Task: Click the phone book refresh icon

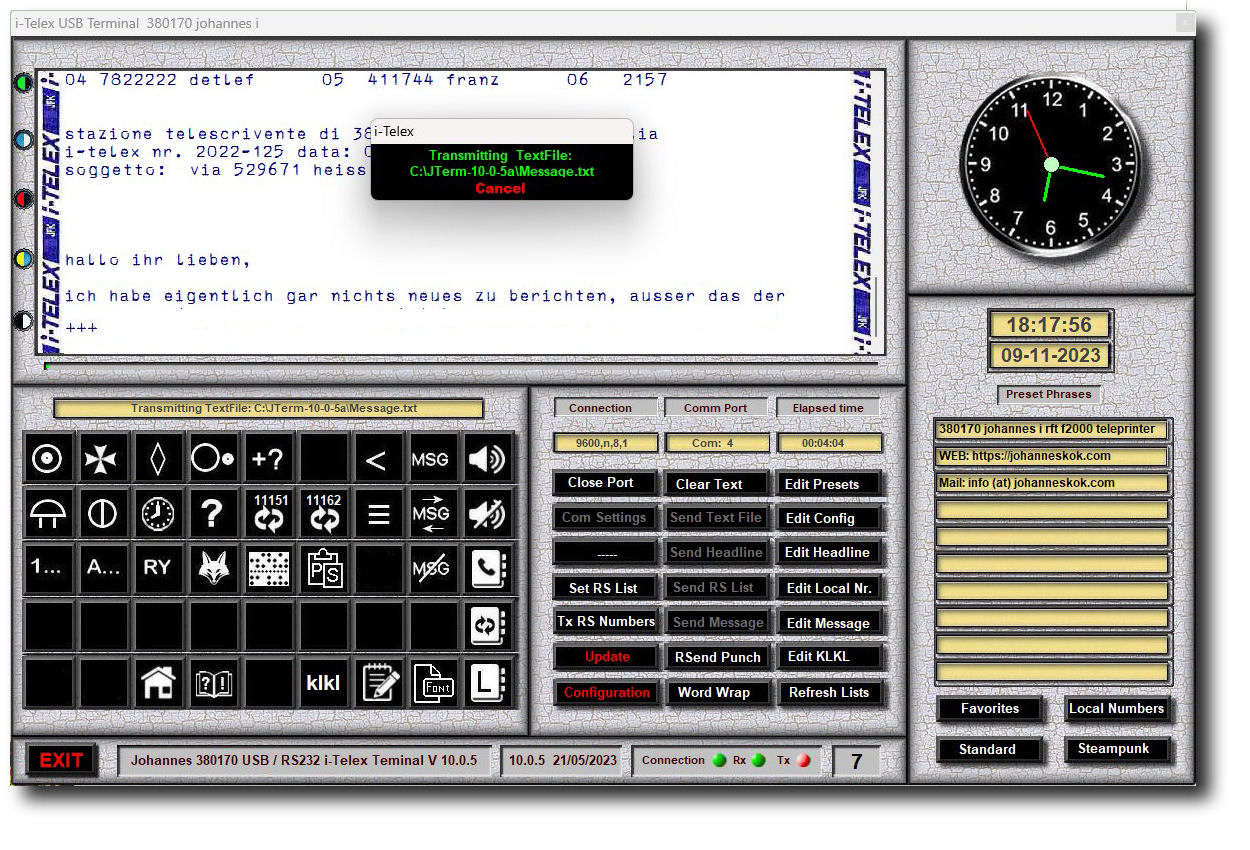Action: [x=488, y=626]
